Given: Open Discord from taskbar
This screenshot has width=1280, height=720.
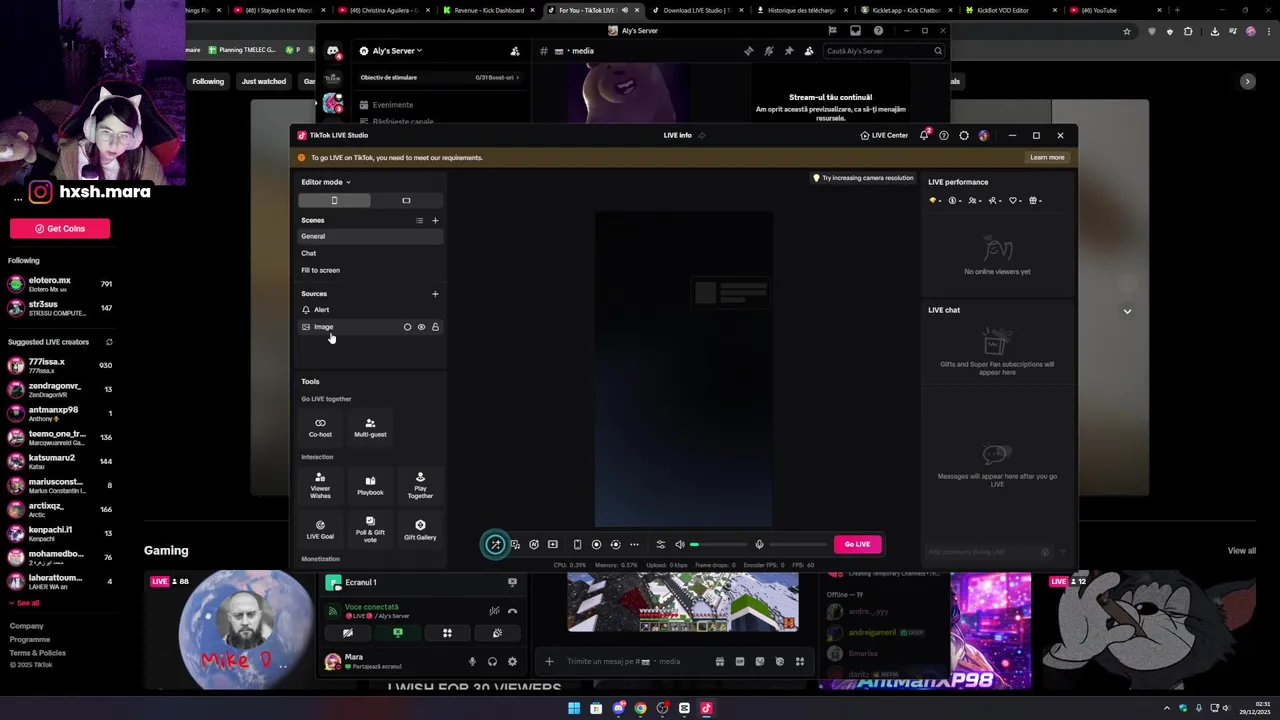Looking at the screenshot, I should [x=618, y=708].
